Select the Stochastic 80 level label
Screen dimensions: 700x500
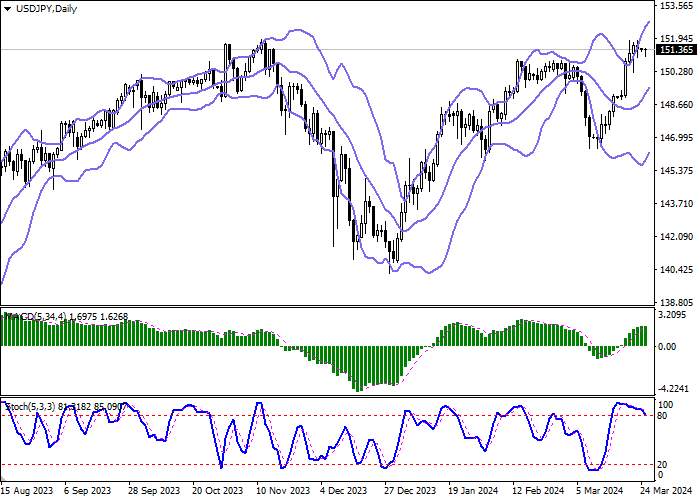[663, 416]
